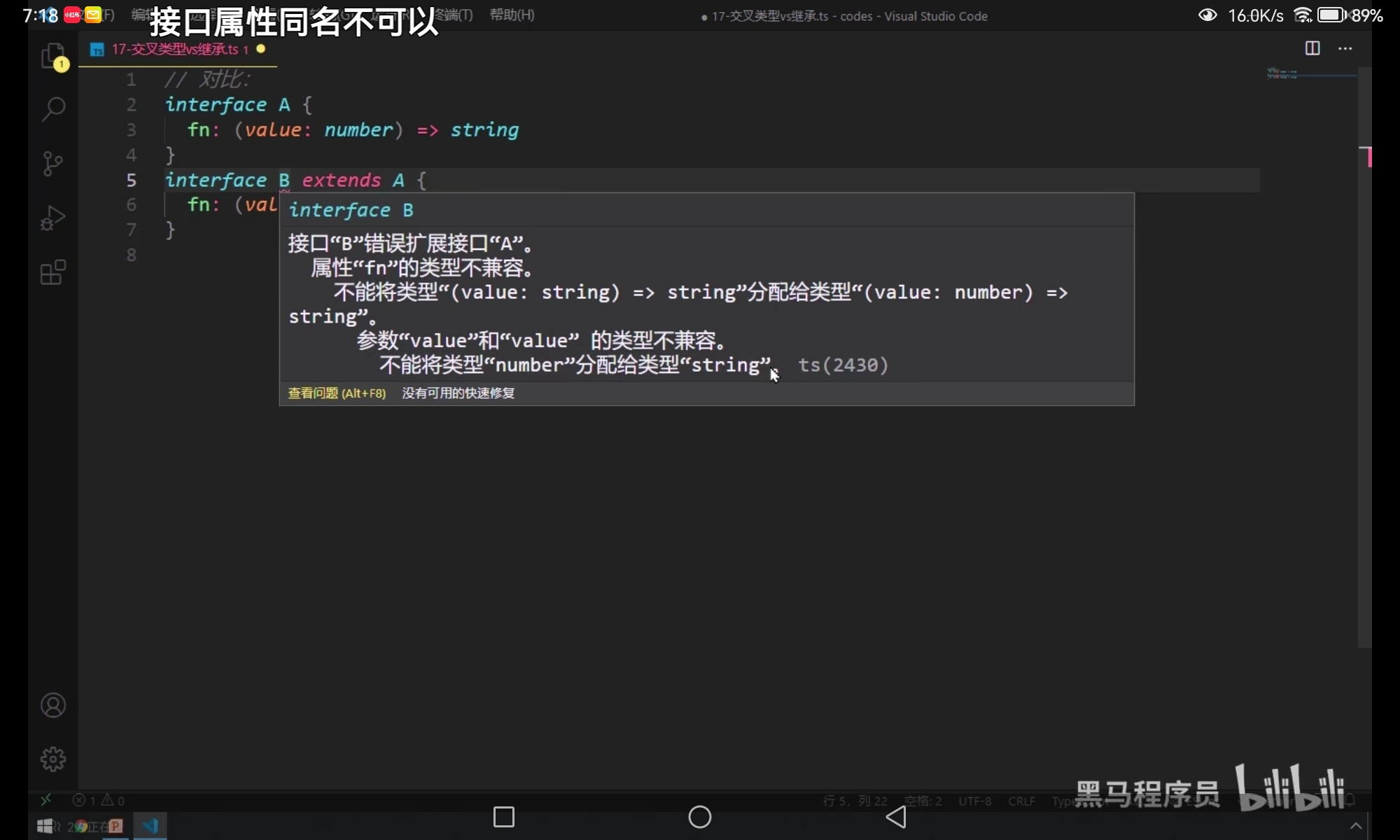
Task: Open the Extensions view
Action: [x=53, y=272]
